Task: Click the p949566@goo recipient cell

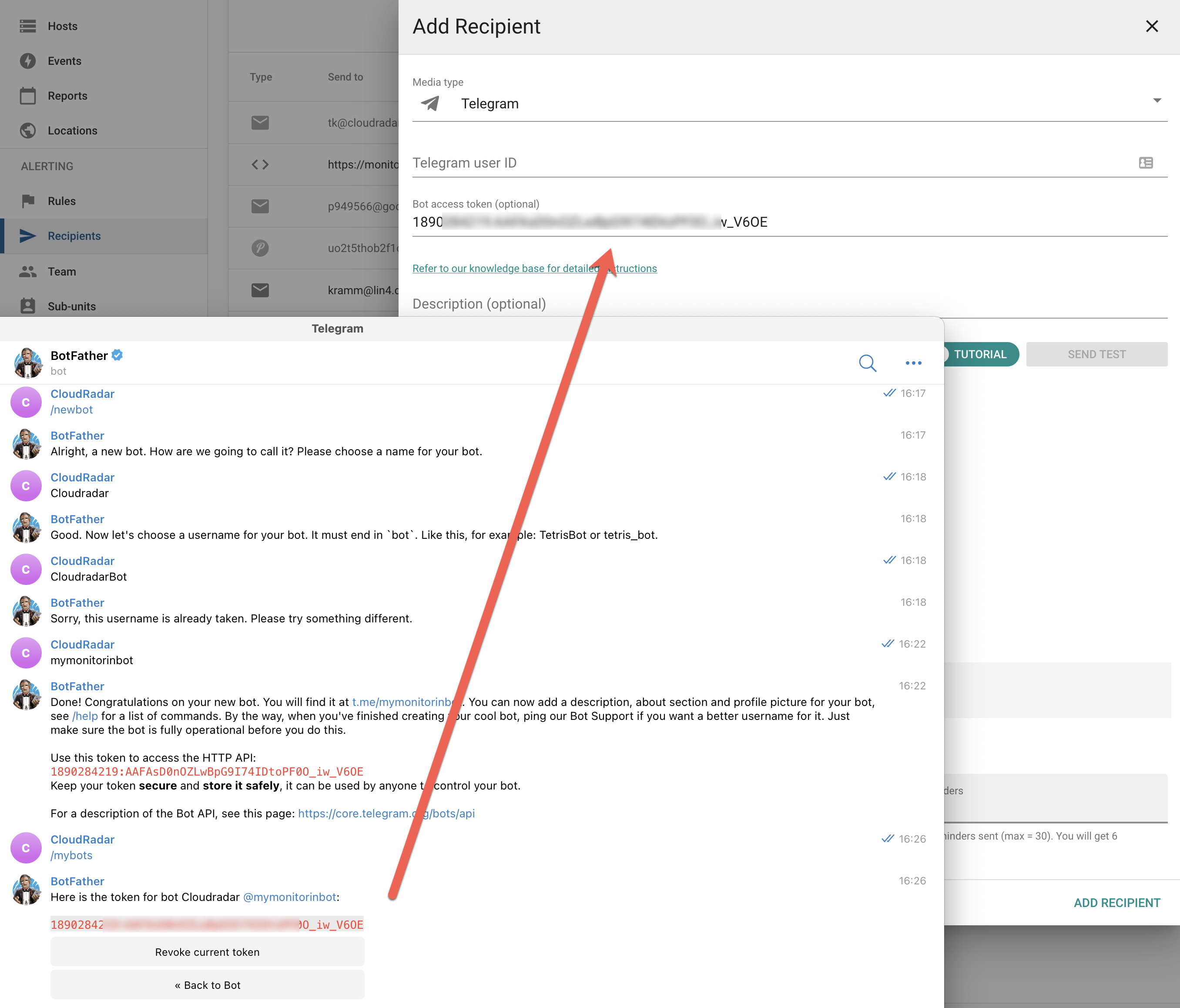Action: [x=363, y=206]
